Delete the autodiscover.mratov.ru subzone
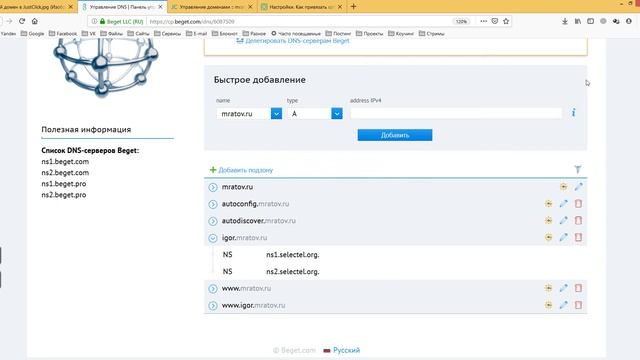The image size is (640, 360). coord(578,221)
